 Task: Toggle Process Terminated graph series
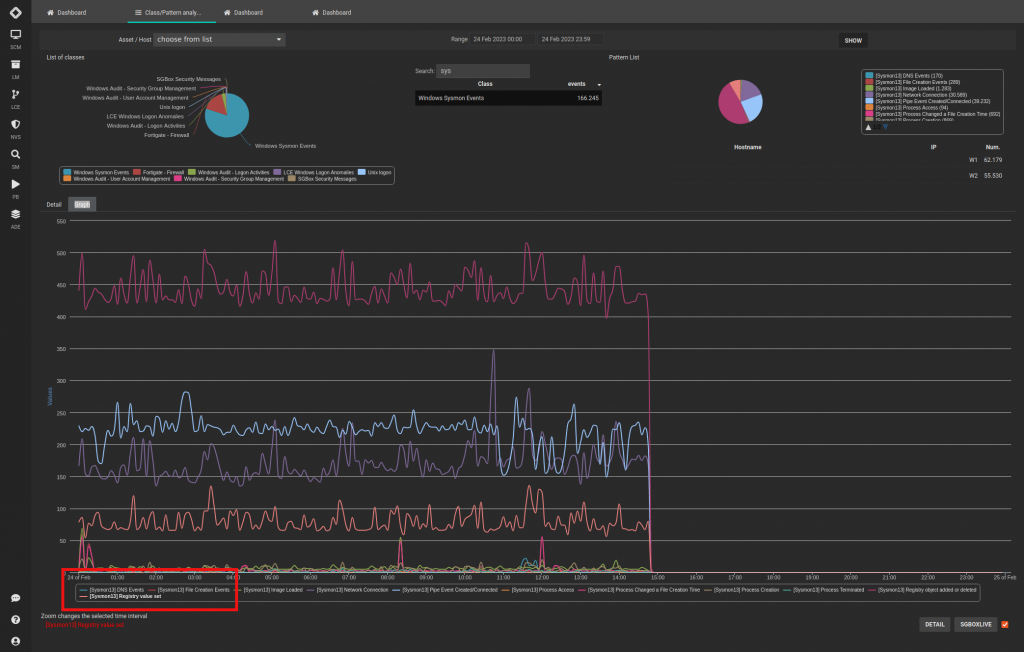(824, 590)
